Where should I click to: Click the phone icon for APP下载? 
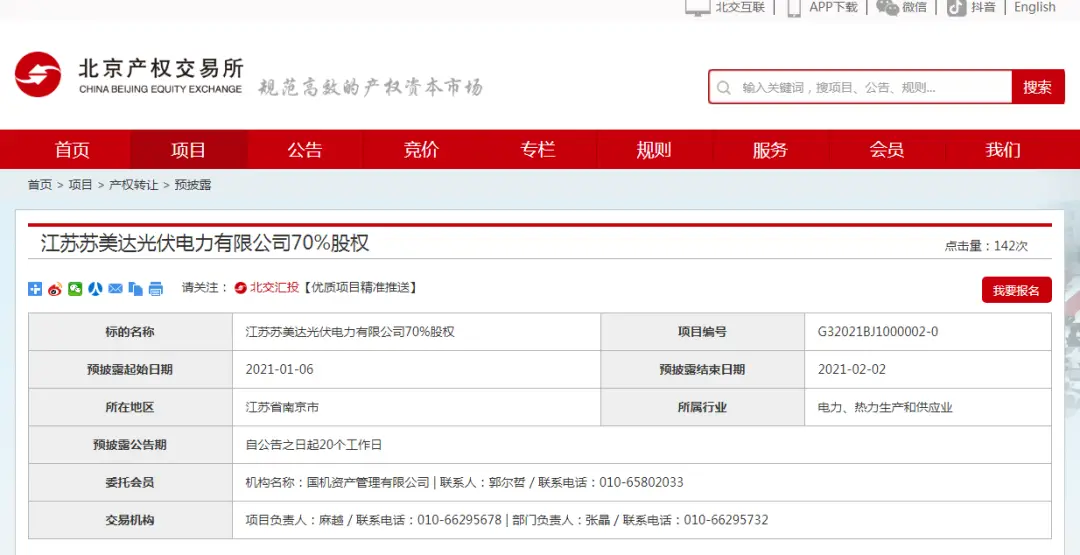point(794,7)
